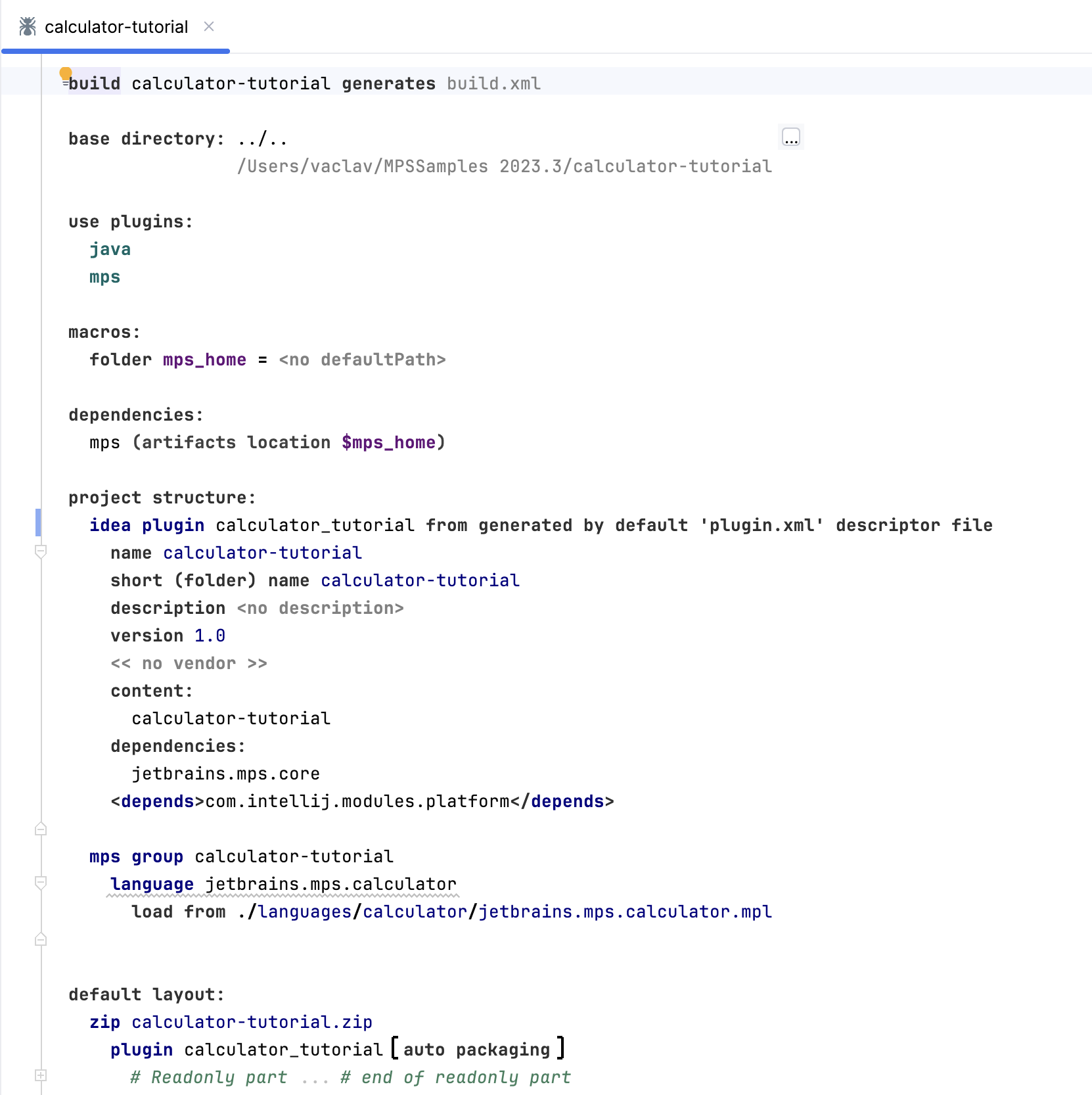1092x1095 pixels.
Task: Click the mps_home macro name
Action: pos(204,360)
